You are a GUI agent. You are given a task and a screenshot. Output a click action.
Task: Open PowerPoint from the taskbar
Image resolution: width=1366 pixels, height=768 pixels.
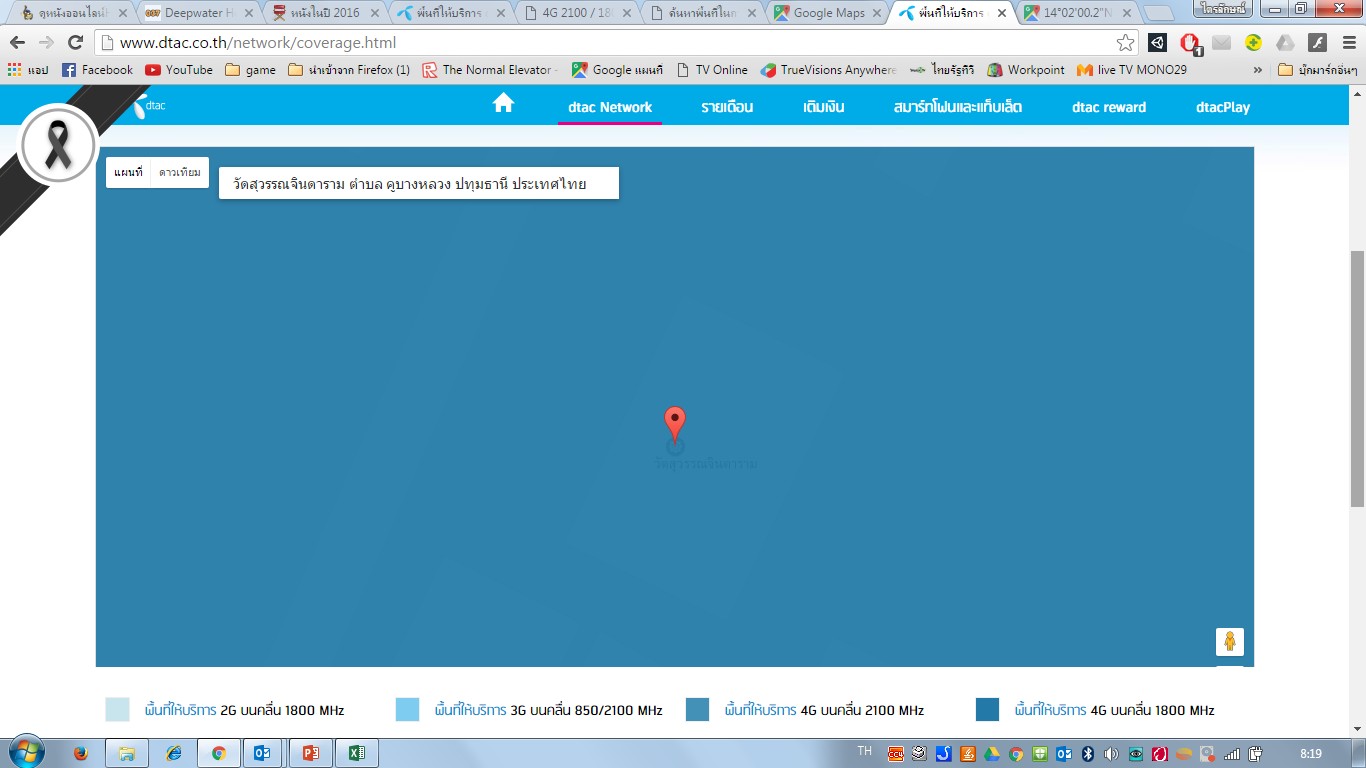pyautogui.click(x=309, y=753)
